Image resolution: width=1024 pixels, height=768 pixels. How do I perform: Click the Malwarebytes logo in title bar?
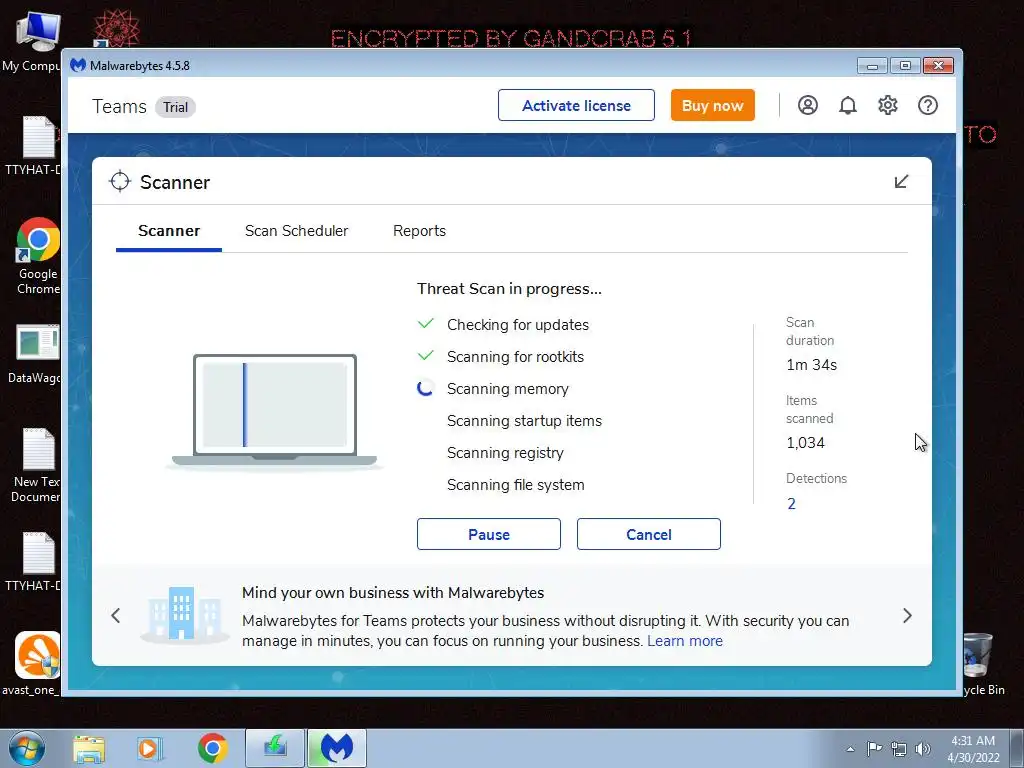78,65
